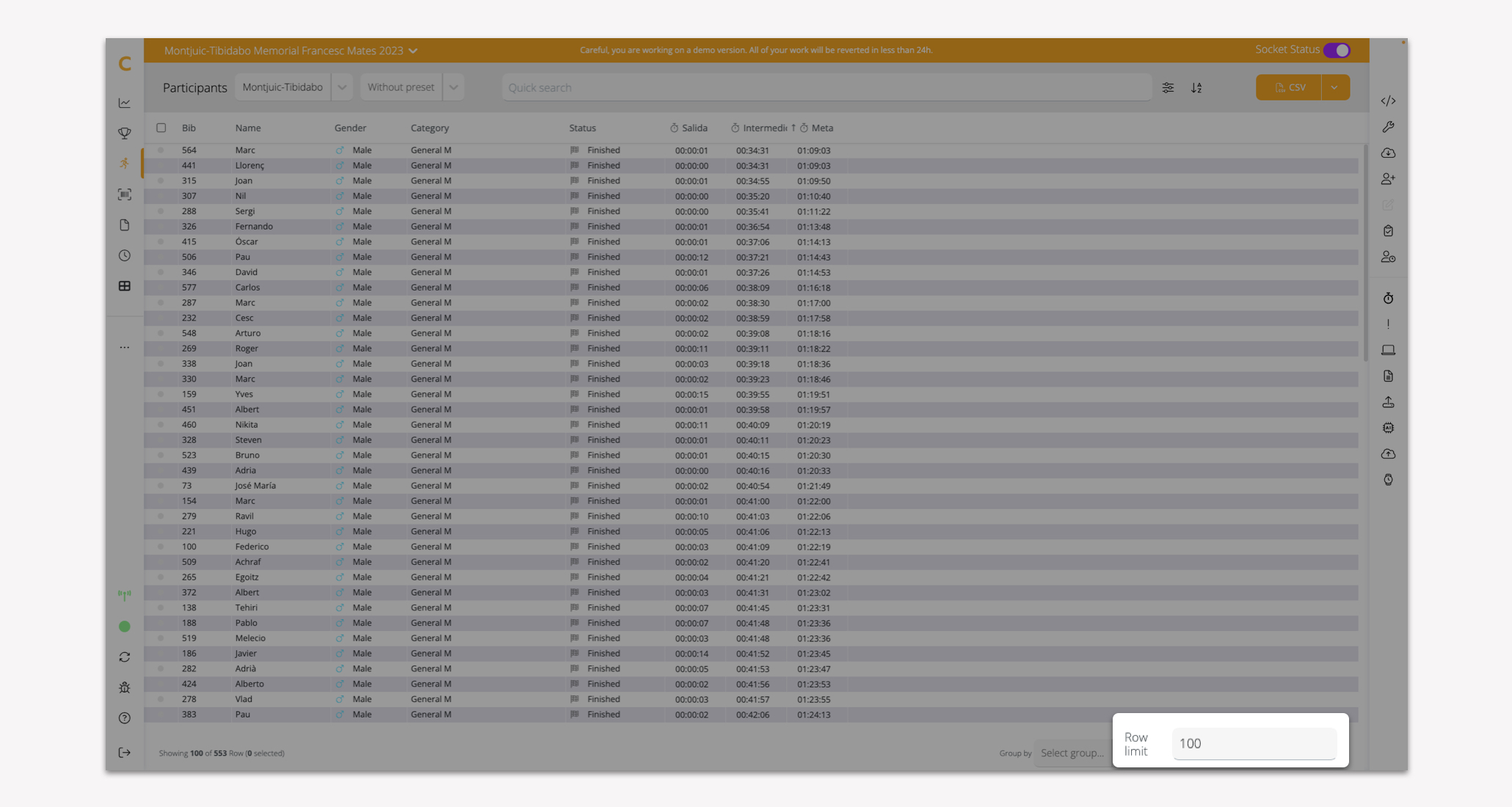Select the row marker for bib 548
1512x807 pixels.
[x=161, y=333]
